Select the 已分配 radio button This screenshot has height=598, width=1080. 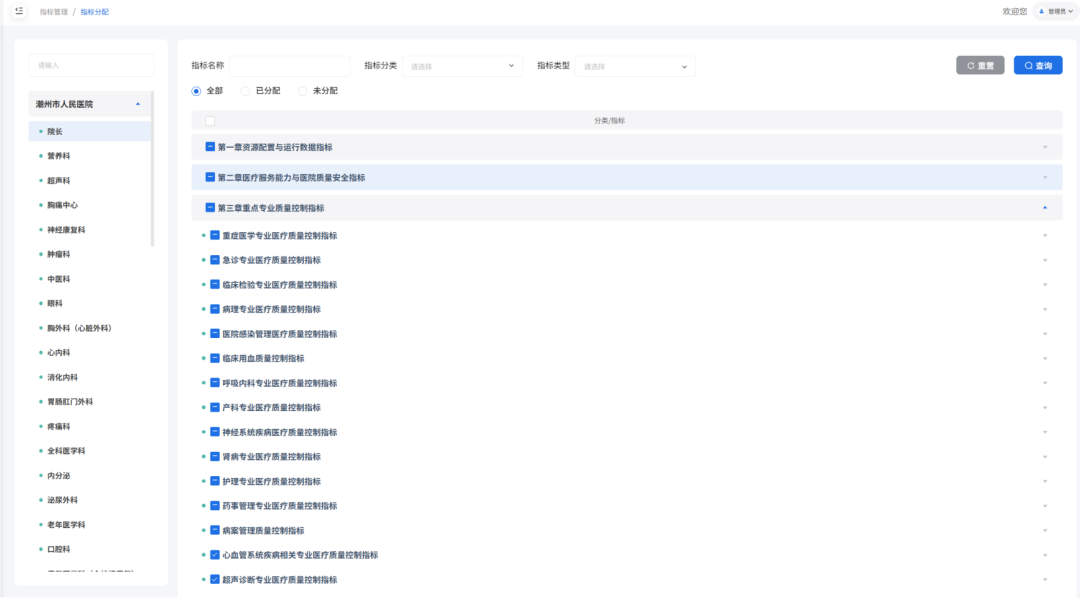tap(247, 91)
